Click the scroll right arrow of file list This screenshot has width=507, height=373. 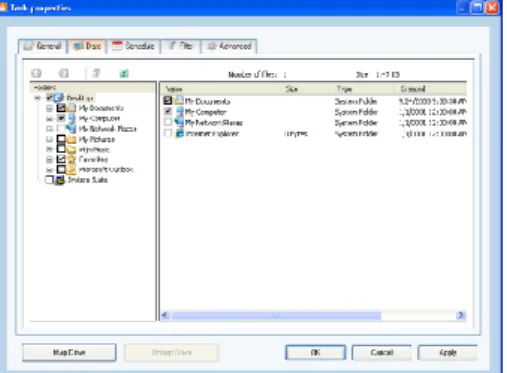point(461,315)
